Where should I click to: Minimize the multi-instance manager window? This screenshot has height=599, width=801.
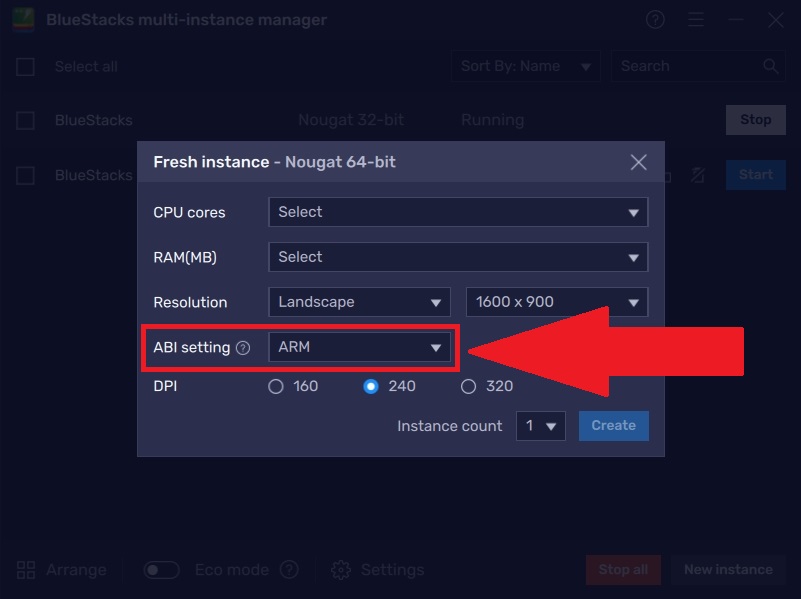(x=736, y=20)
